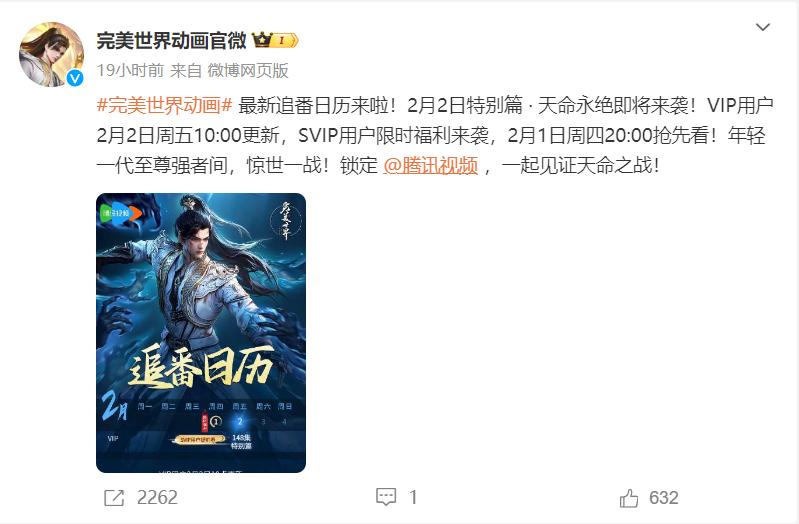This screenshot has width=799, height=524.
Task: Click the 完美世界动画官微 account name
Action: (x=171, y=40)
